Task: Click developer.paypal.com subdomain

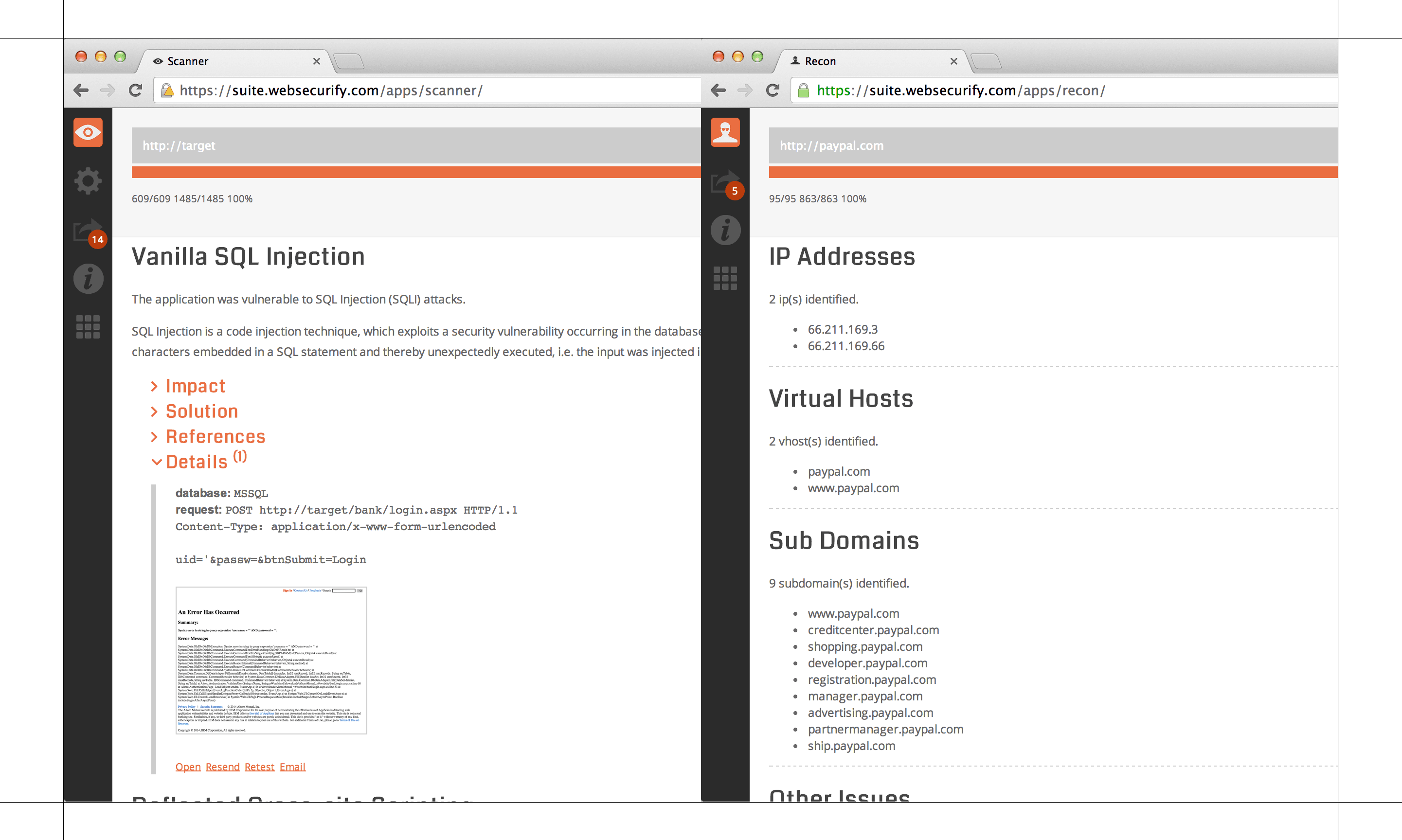Action: [867, 663]
